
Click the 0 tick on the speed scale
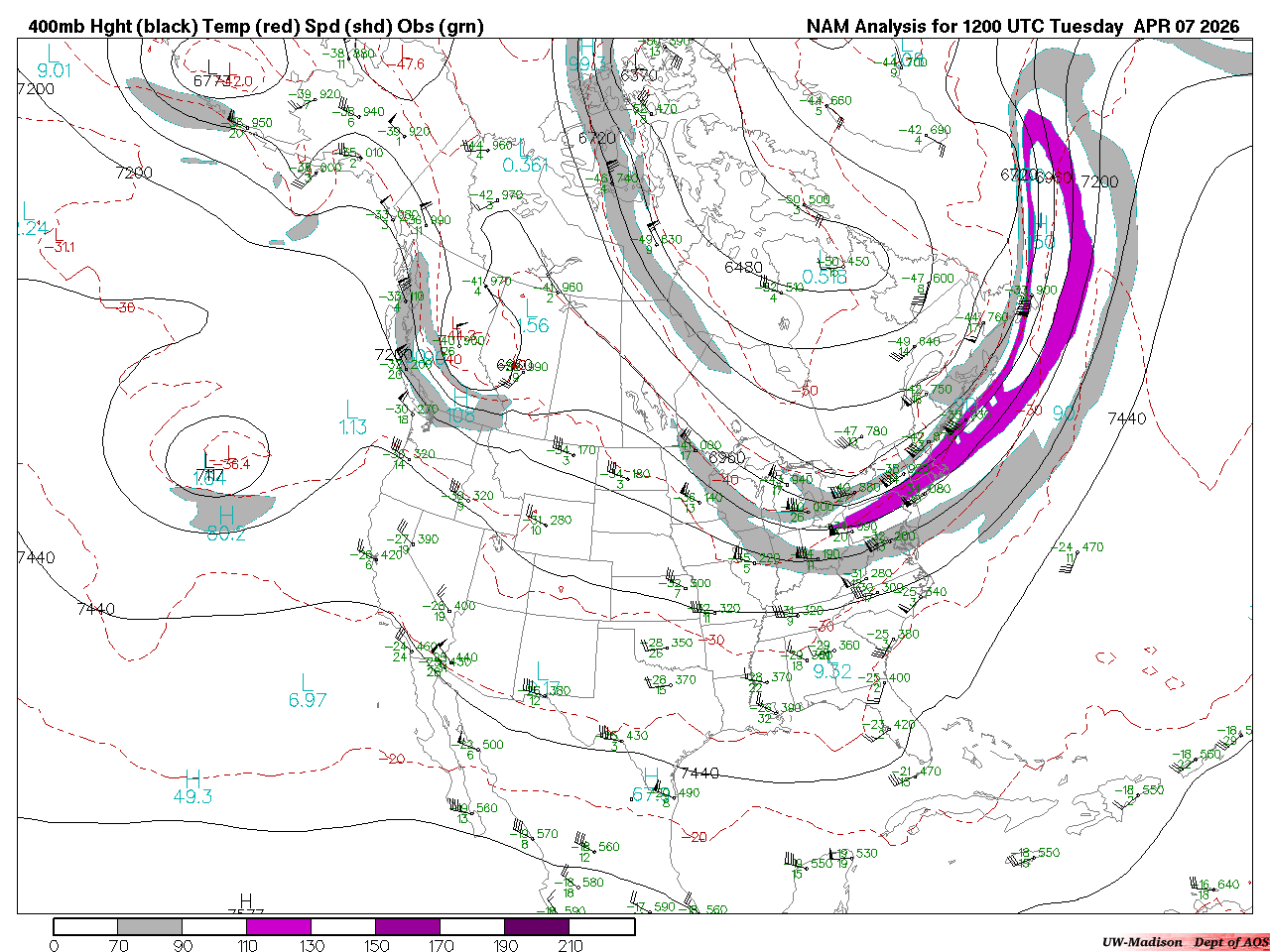click(x=54, y=945)
